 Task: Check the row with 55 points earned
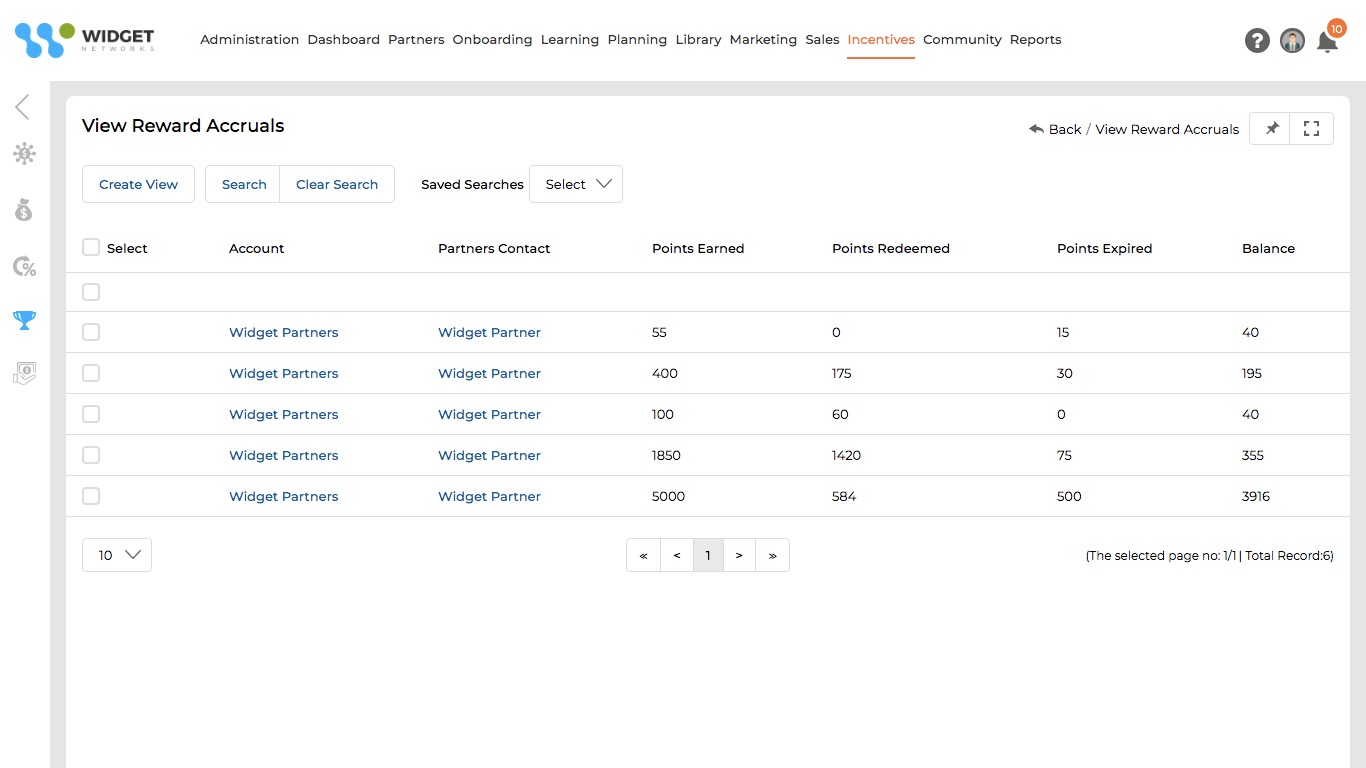[x=91, y=332]
